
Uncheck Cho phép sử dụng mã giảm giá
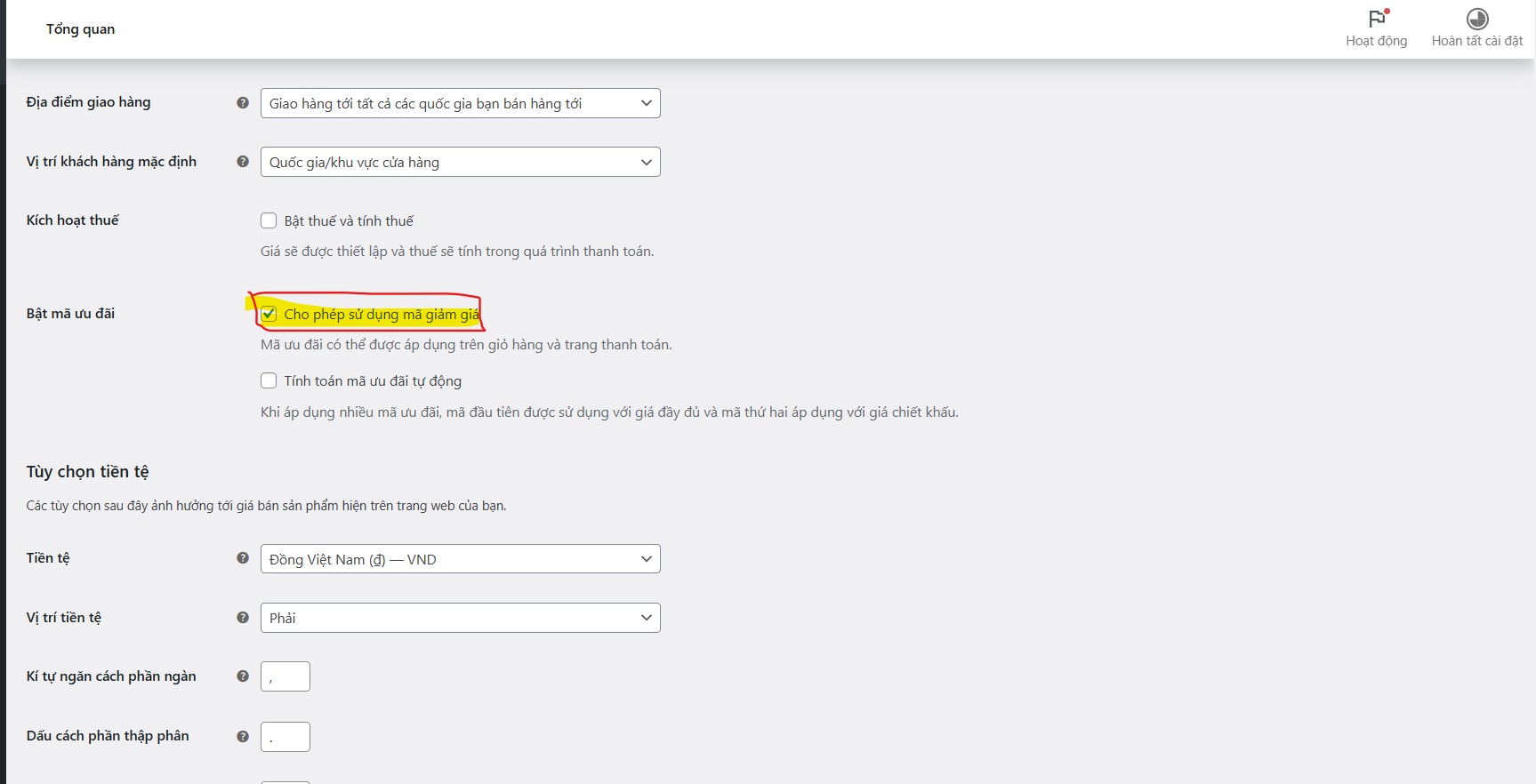[x=269, y=314]
